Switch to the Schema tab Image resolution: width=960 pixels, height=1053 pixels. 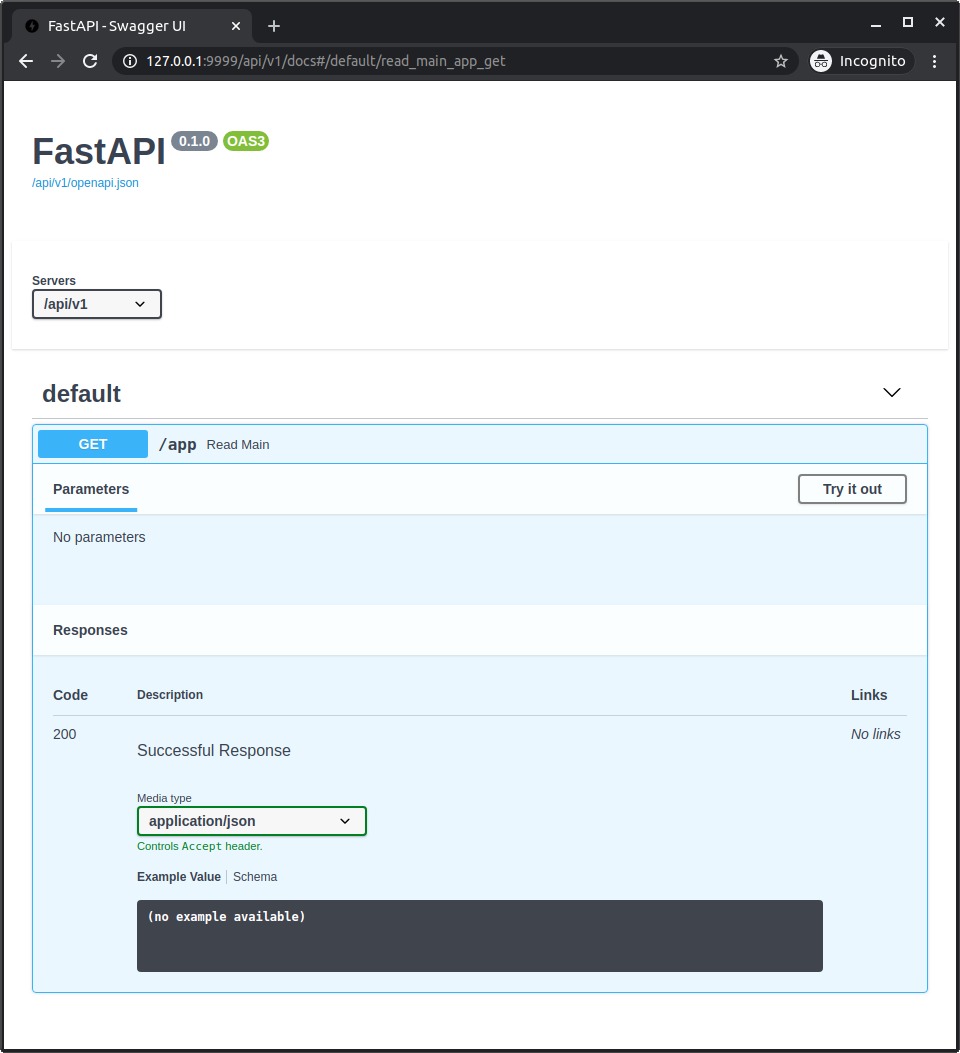(255, 877)
